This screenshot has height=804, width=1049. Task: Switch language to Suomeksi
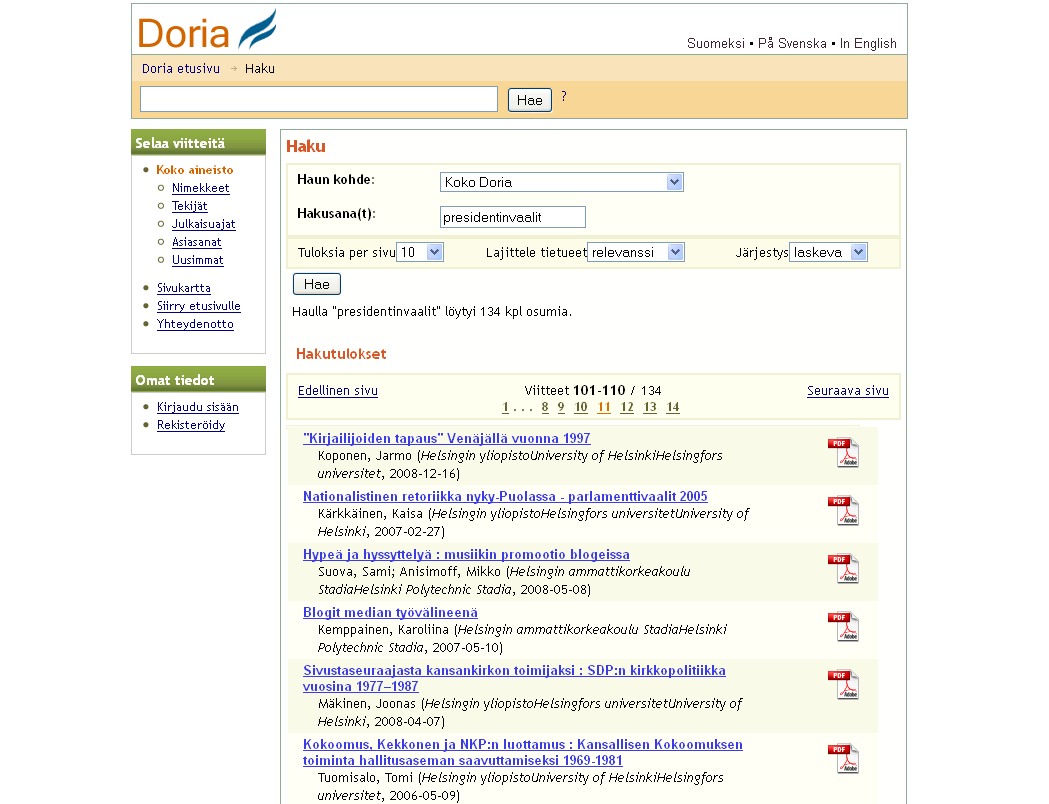pos(715,43)
